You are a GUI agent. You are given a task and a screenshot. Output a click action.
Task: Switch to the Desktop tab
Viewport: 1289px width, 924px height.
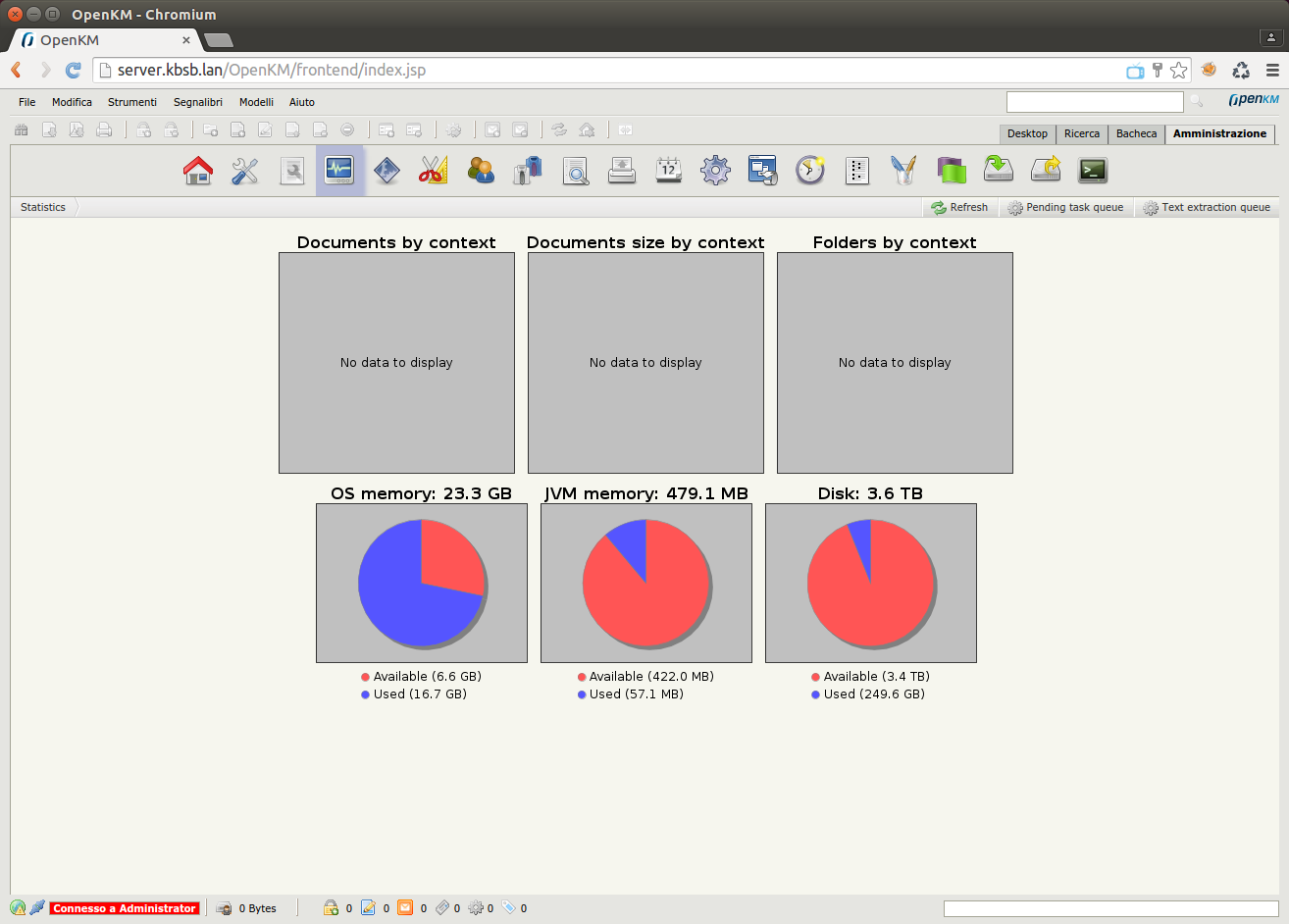point(1027,133)
